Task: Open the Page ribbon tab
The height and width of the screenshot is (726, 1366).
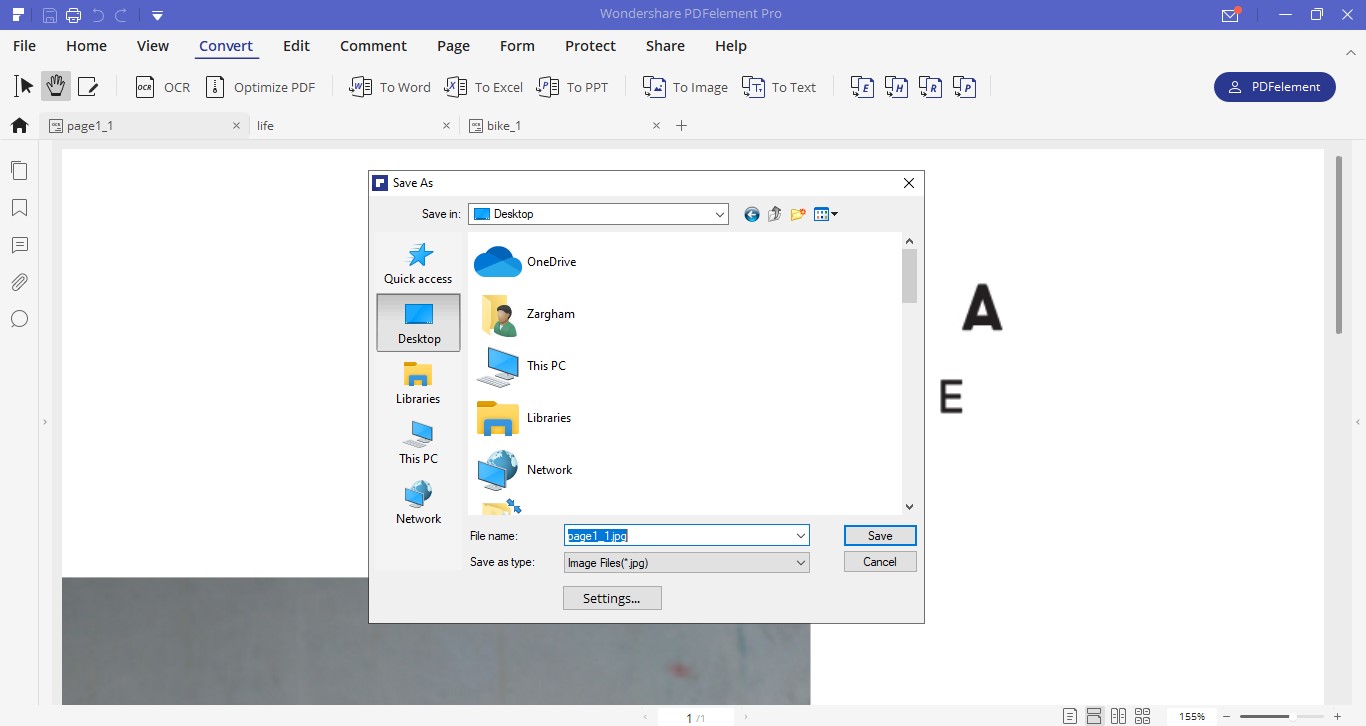Action: pos(453,46)
